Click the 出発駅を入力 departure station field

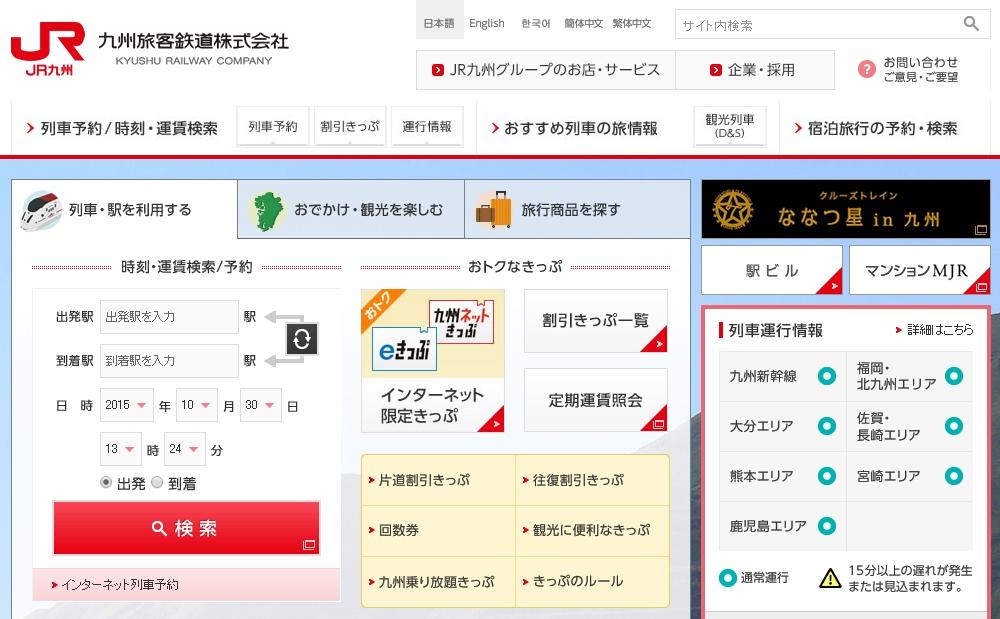[169, 317]
